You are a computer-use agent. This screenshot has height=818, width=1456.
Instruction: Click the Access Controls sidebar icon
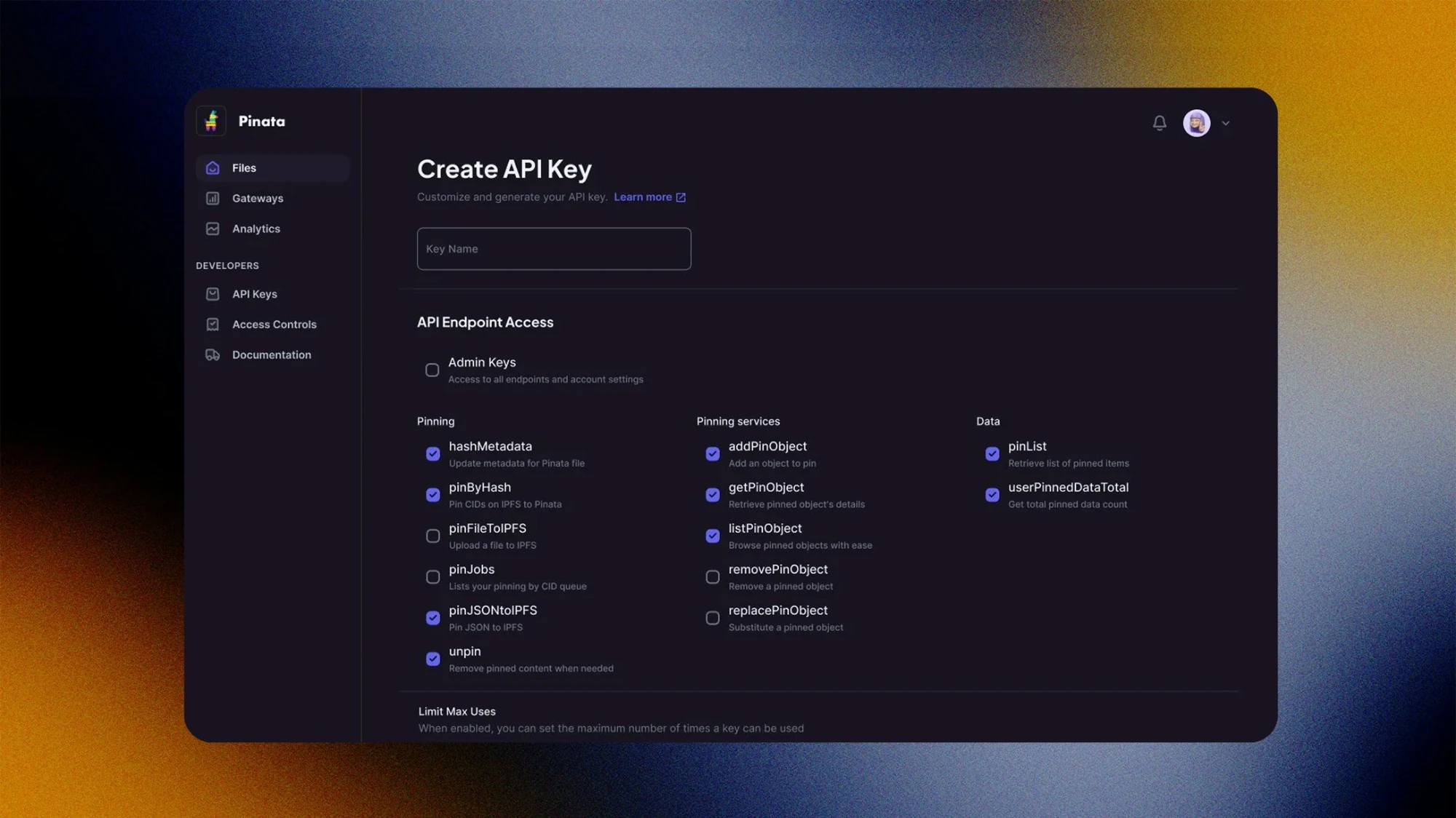[213, 325]
